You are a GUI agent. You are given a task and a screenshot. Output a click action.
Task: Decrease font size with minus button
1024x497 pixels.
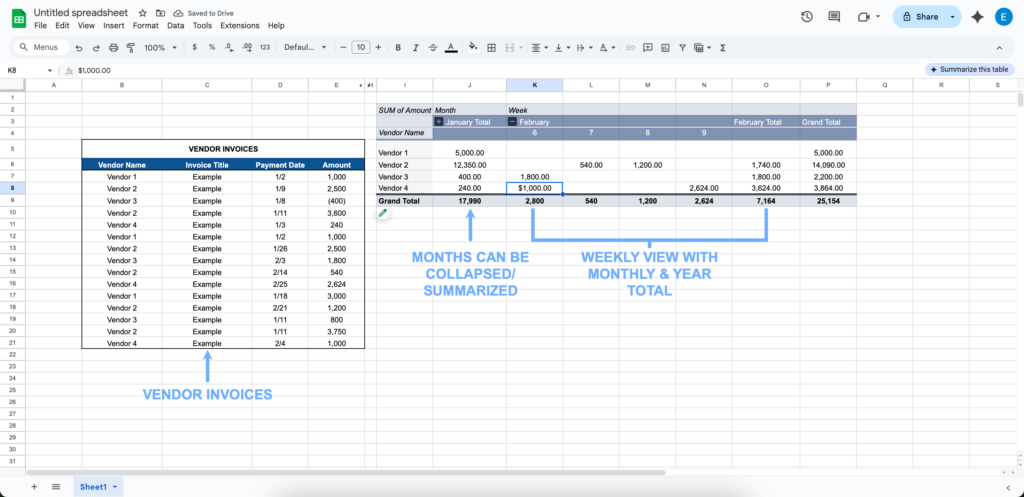coord(342,48)
